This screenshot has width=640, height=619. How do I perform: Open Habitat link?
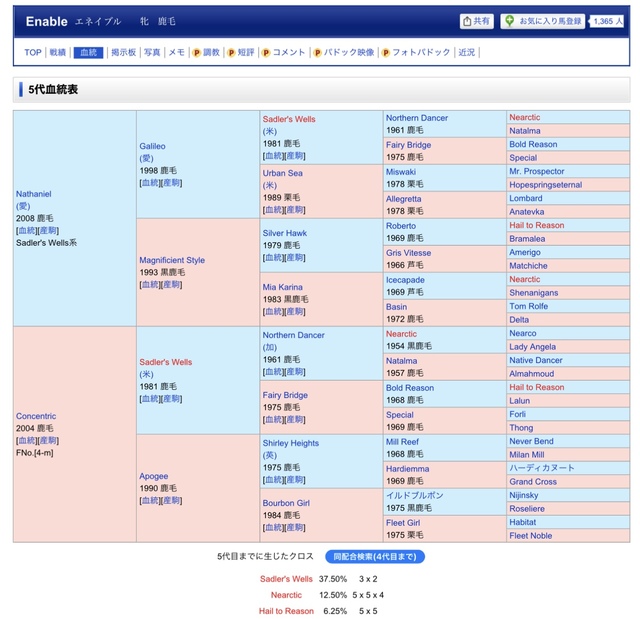click(x=522, y=522)
